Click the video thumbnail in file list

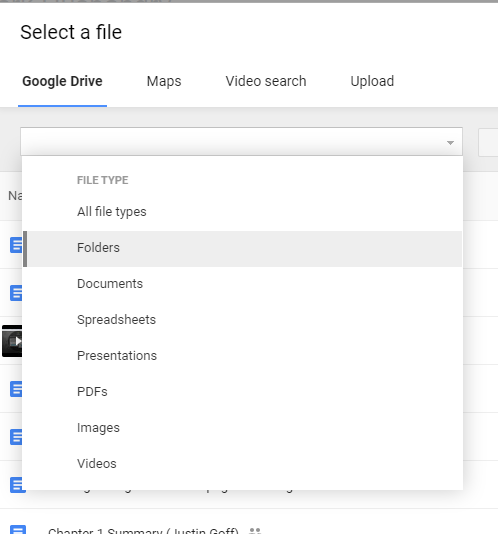coord(12,341)
